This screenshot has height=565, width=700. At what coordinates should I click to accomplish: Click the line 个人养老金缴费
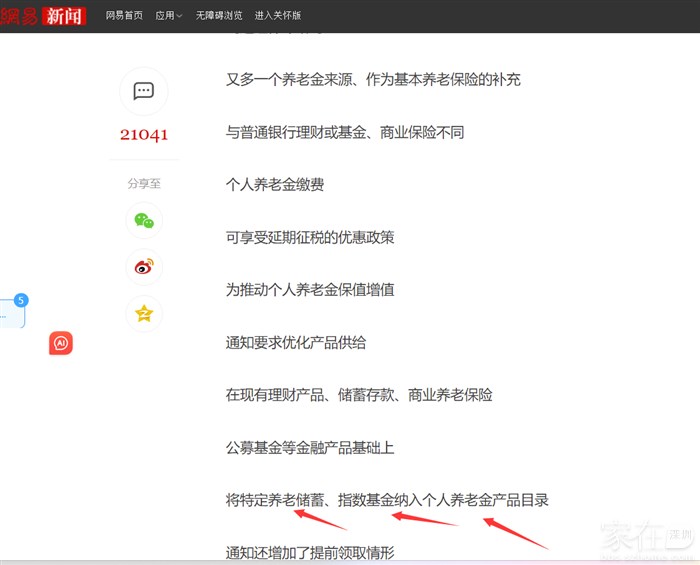[275, 185]
